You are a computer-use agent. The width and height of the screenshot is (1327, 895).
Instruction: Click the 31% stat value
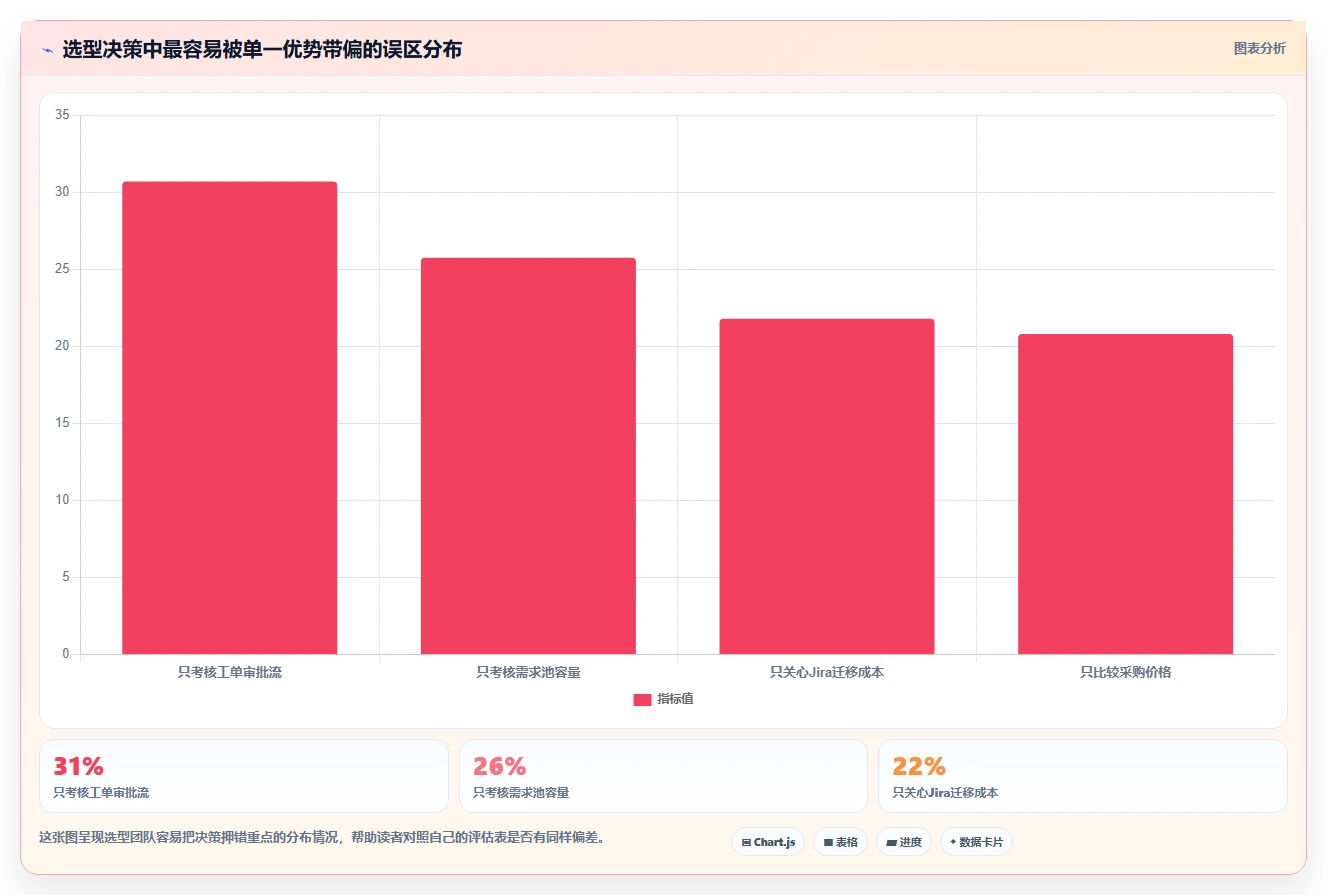click(78, 767)
